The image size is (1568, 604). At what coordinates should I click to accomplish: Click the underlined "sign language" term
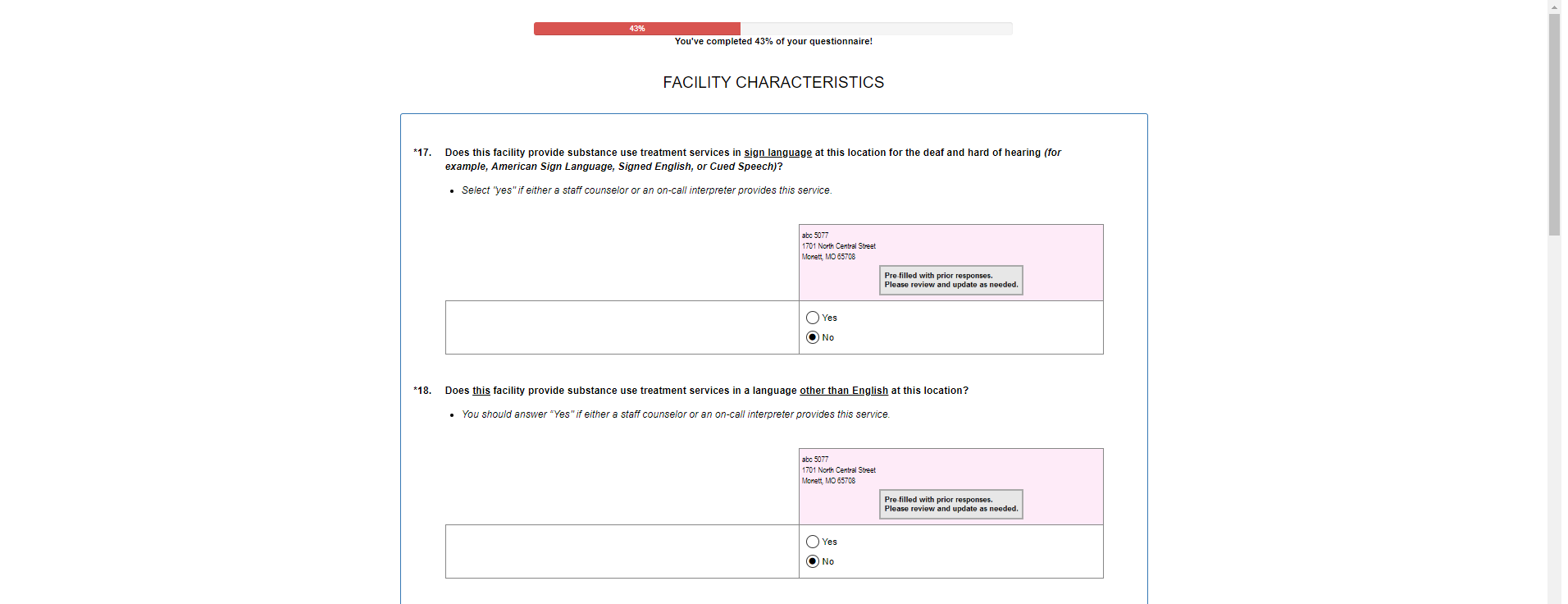point(777,153)
